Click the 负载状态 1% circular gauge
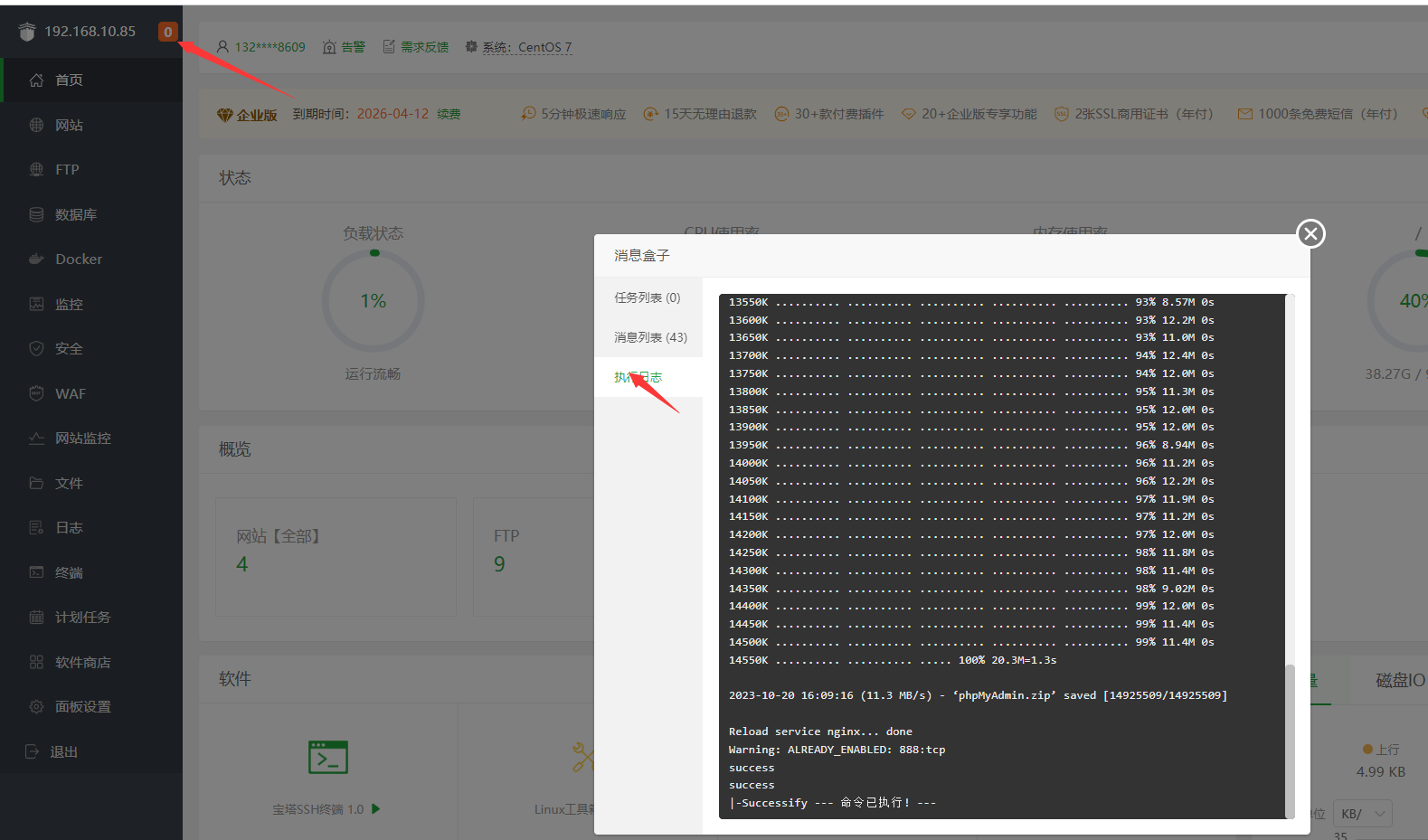The width and height of the screenshot is (1428, 840). tap(373, 301)
